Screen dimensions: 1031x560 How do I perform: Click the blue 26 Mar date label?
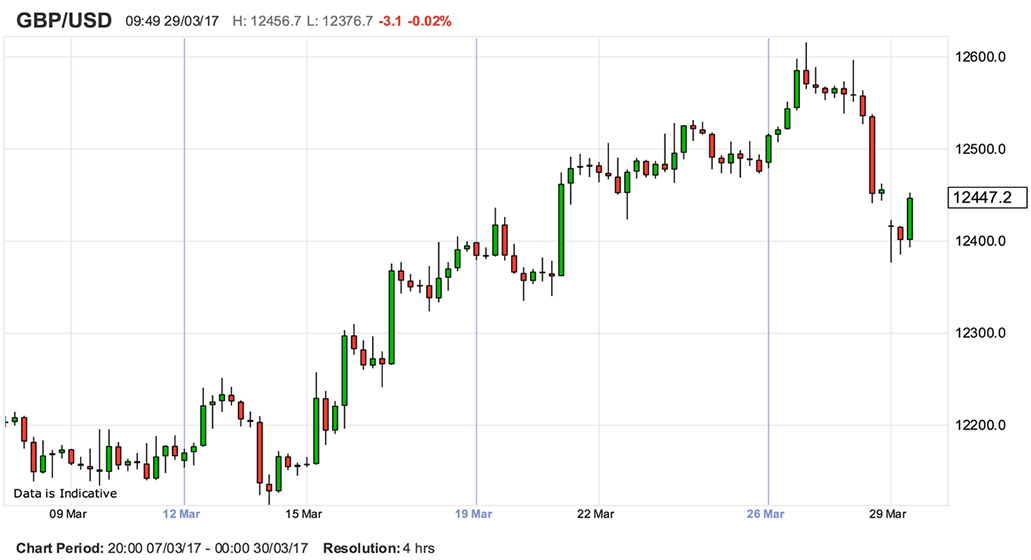pos(767,514)
